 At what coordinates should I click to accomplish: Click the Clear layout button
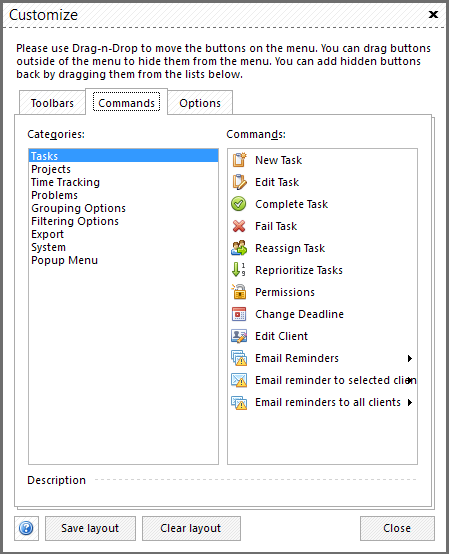click(191, 529)
